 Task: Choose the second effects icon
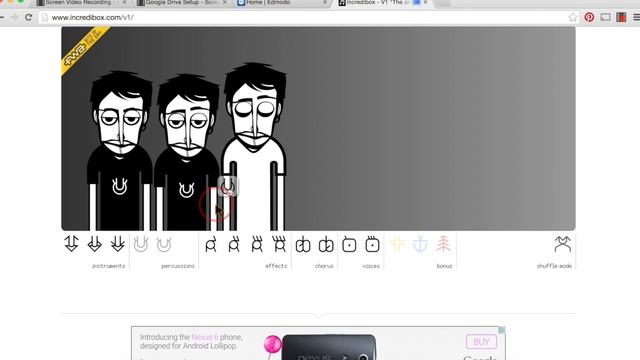[234, 244]
